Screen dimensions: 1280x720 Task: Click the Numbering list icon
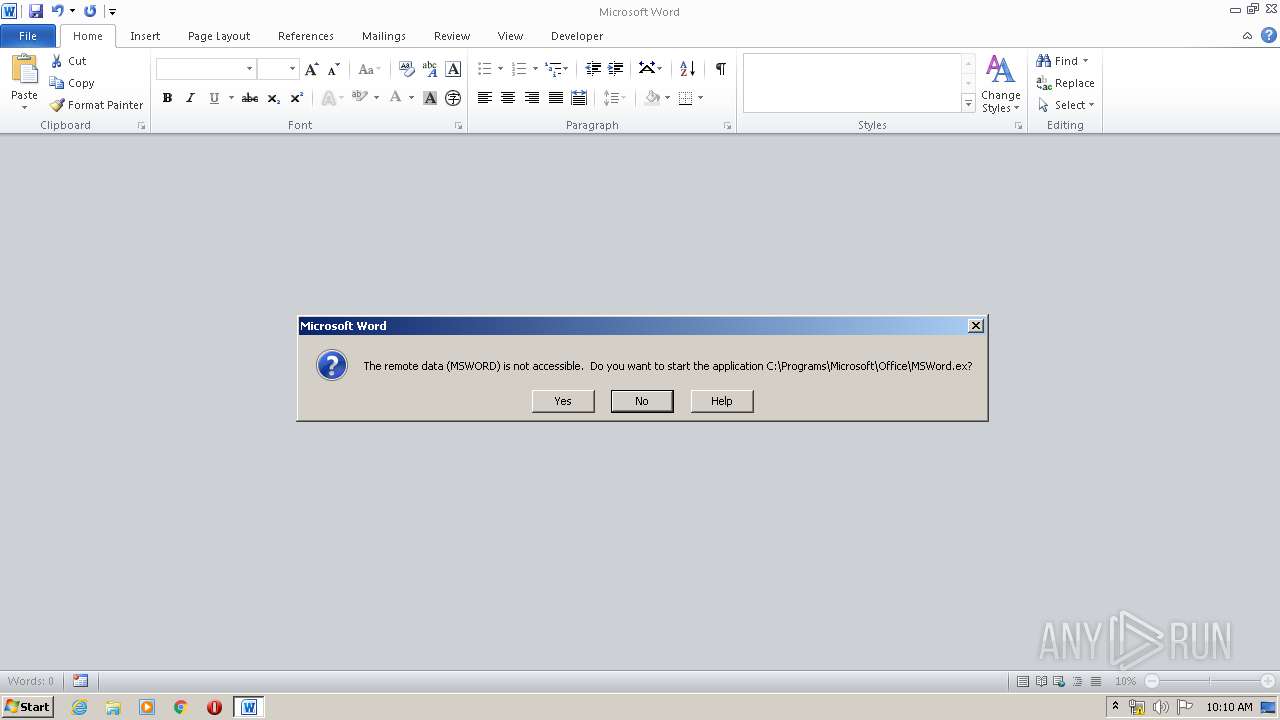coord(518,69)
